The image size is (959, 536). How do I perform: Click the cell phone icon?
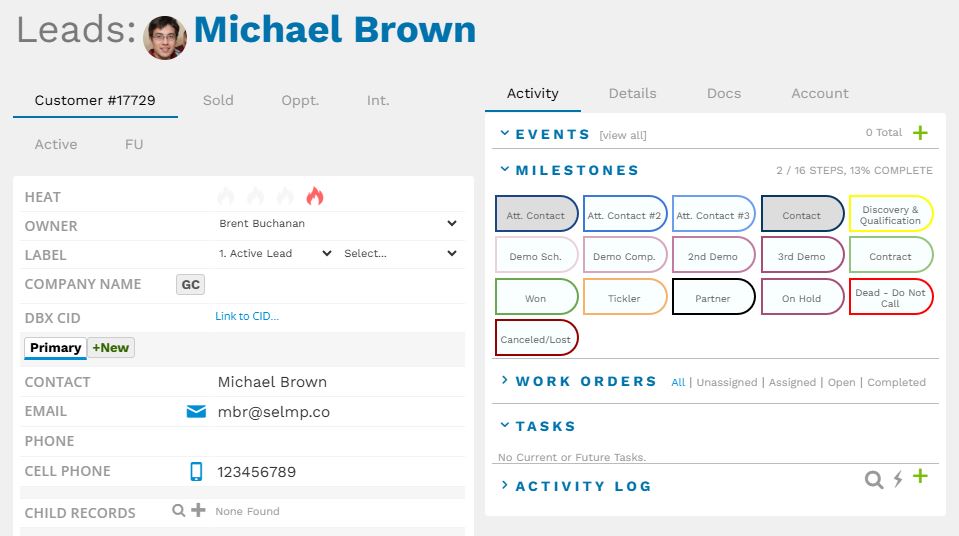tap(196, 471)
